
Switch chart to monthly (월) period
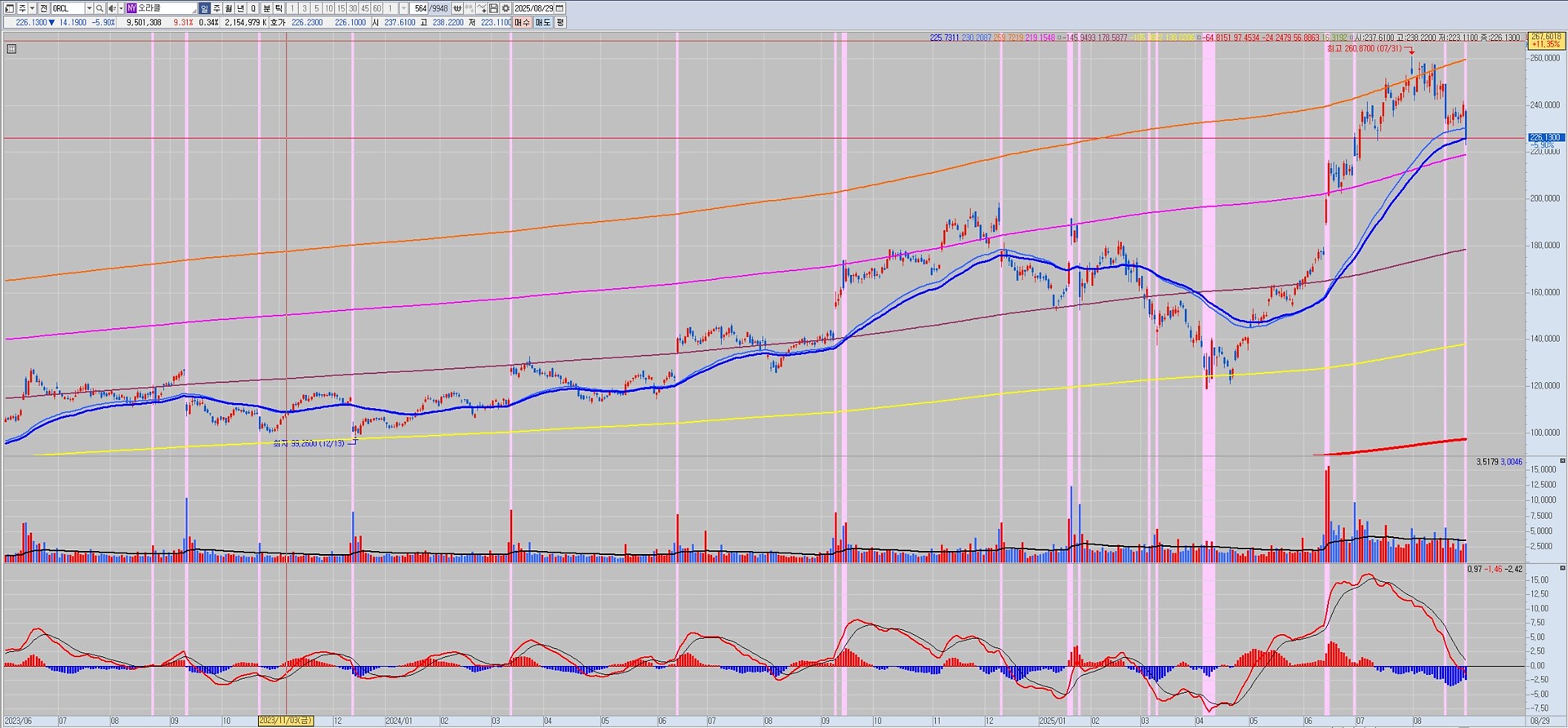click(229, 8)
